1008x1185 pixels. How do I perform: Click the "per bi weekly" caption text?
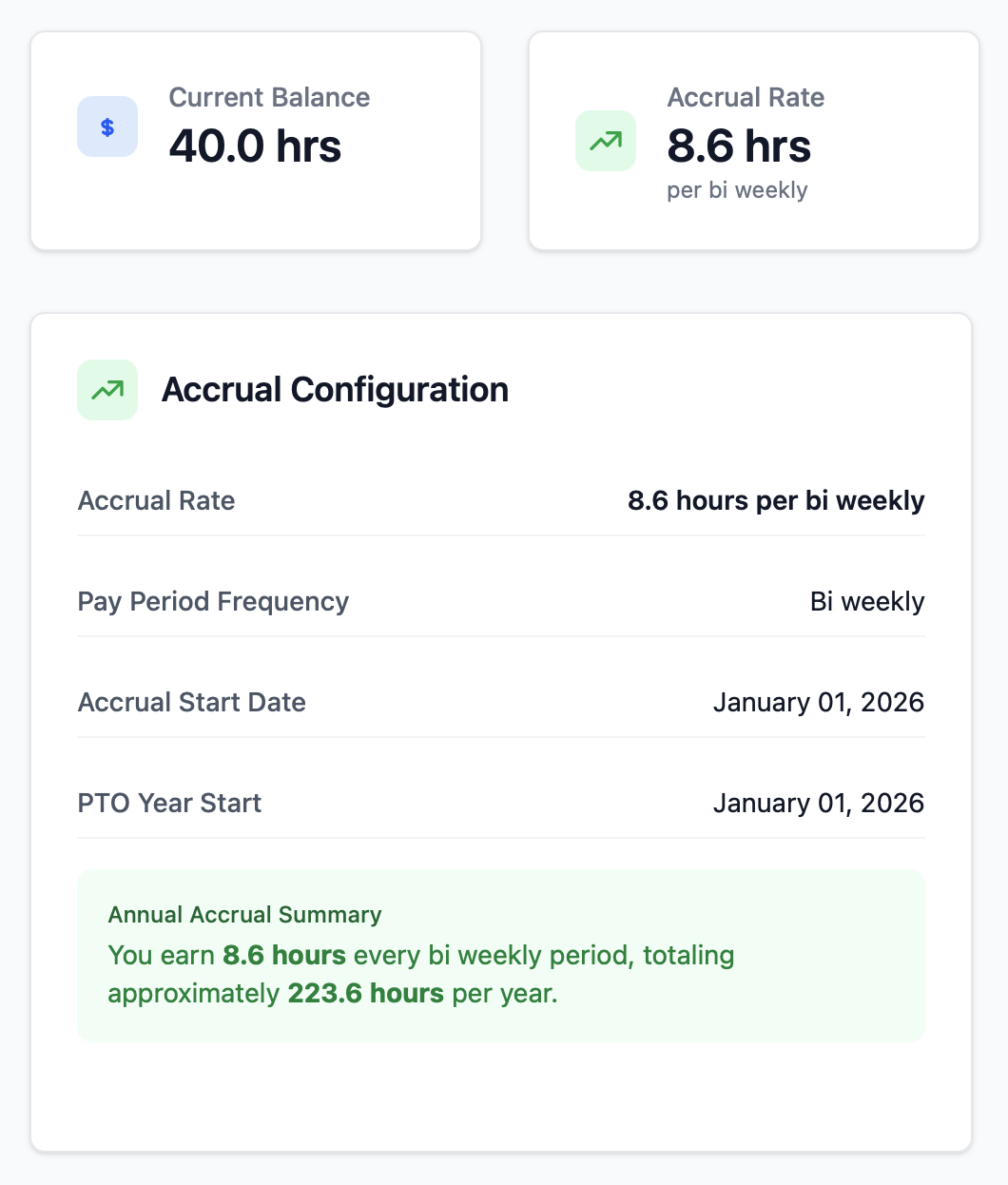click(737, 190)
